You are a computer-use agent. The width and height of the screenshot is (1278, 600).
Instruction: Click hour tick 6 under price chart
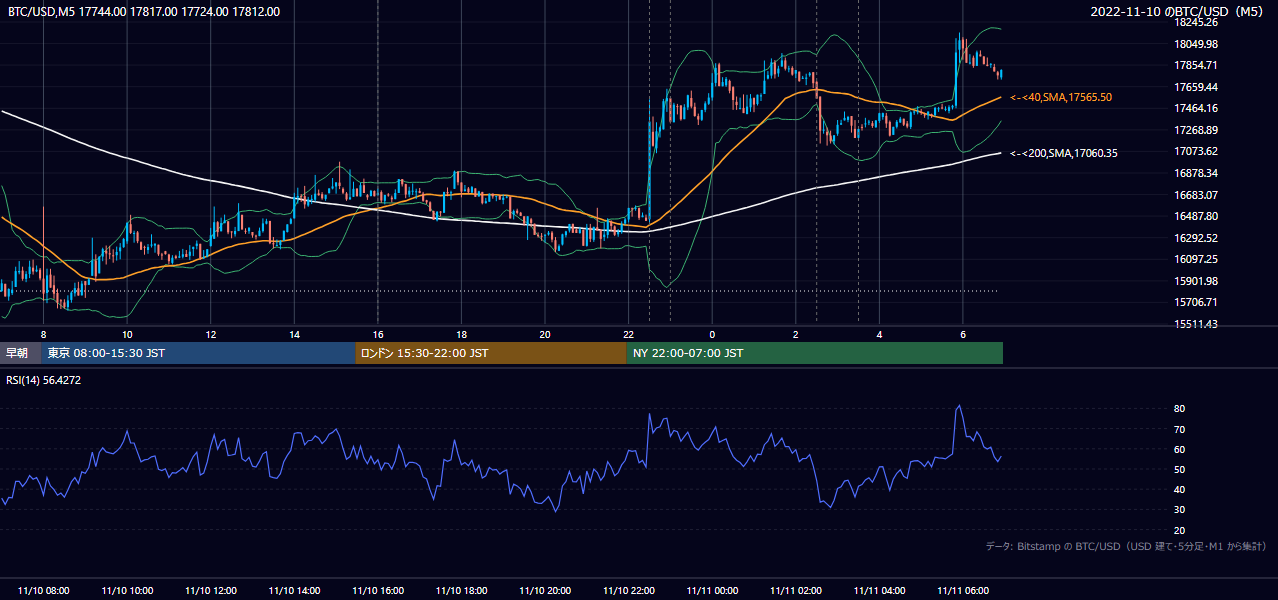pyautogui.click(x=963, y=334)
